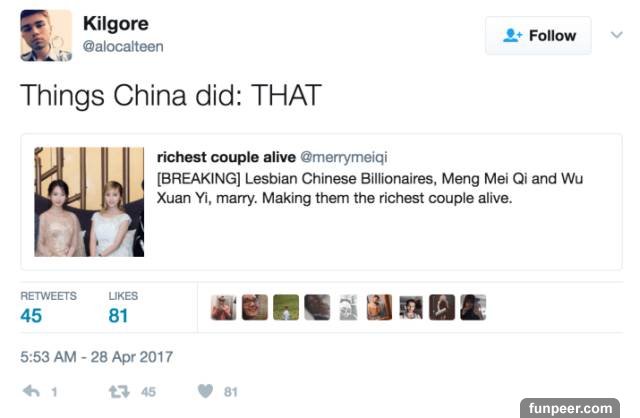Click the reply arrow icon

31,391
